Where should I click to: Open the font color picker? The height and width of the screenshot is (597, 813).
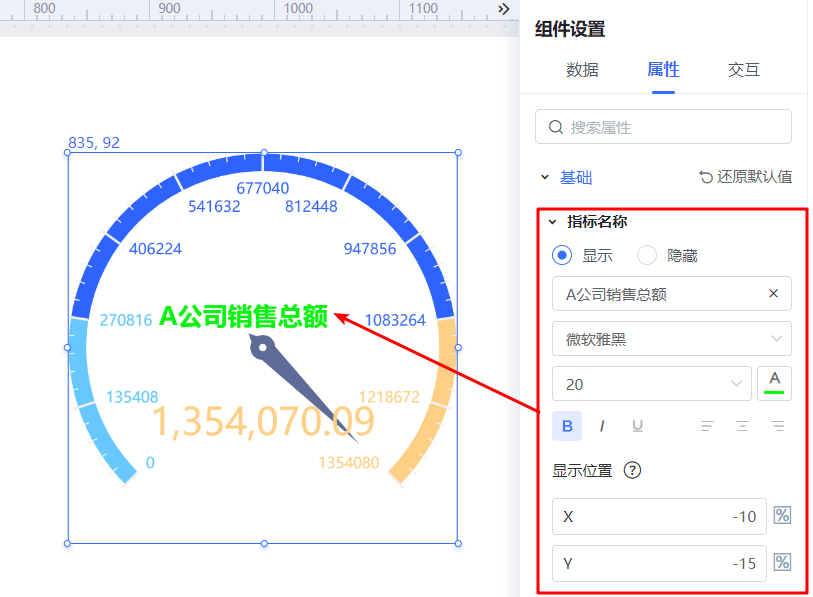[774, 383]
